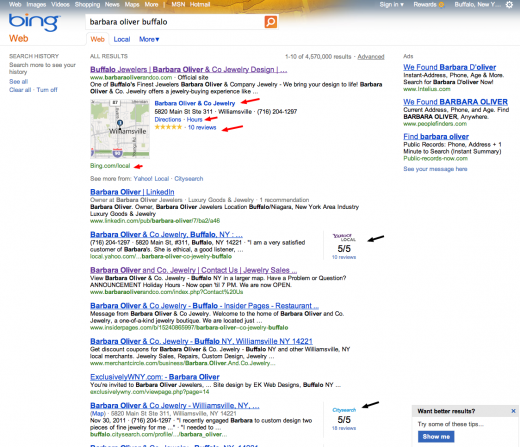Image resolution: width=520 pixels, height=447 pixels.
Task: Open the Williamsville map thumbnail
Action: tap(120, 129)
